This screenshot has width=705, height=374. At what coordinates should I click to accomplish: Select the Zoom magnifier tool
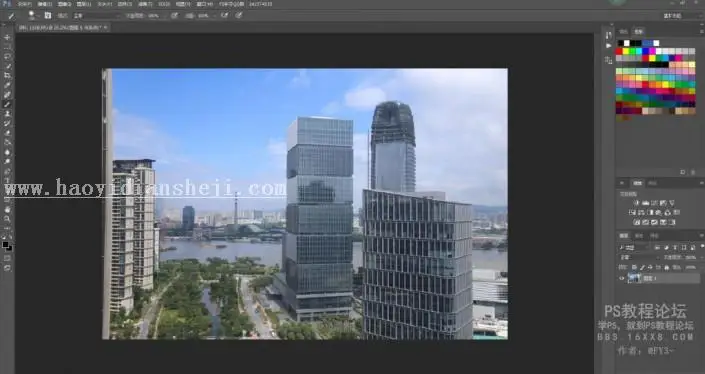tap(7, 219)
